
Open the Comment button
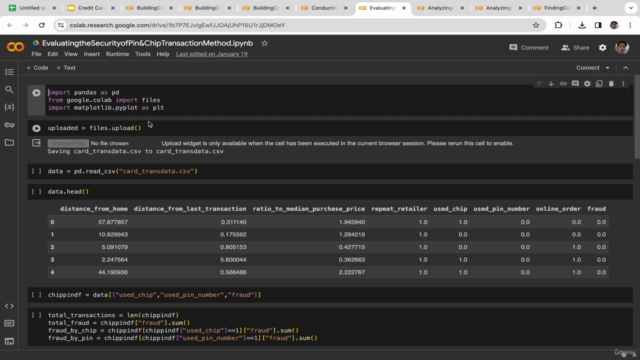click(x=529, y=48)
